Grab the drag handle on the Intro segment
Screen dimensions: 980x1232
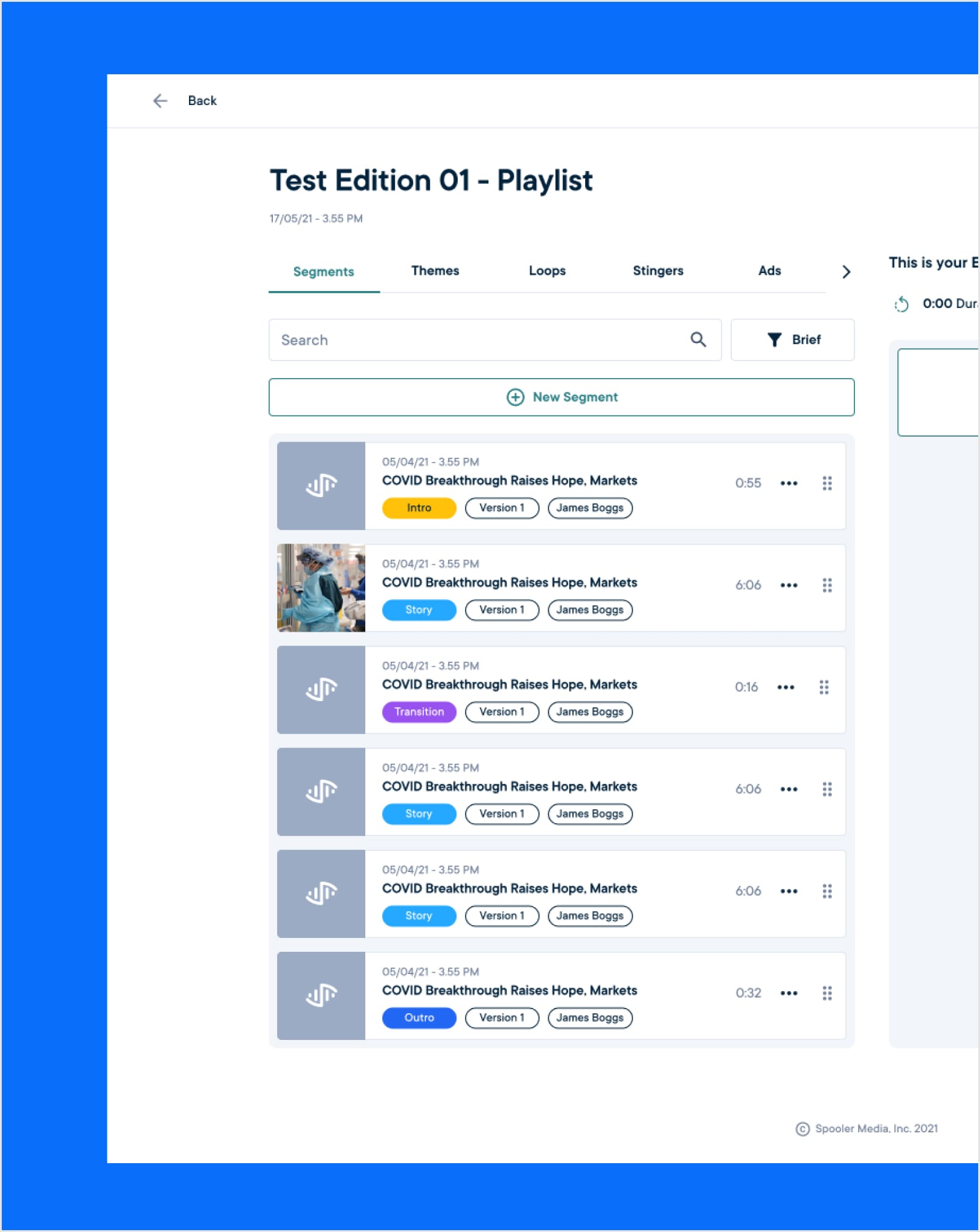(827, 483)
